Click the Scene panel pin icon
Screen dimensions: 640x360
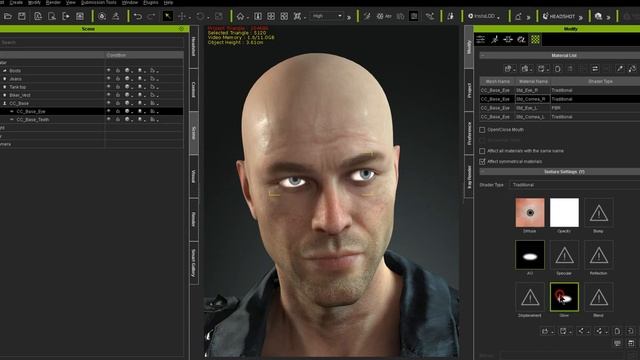[181, 29]
